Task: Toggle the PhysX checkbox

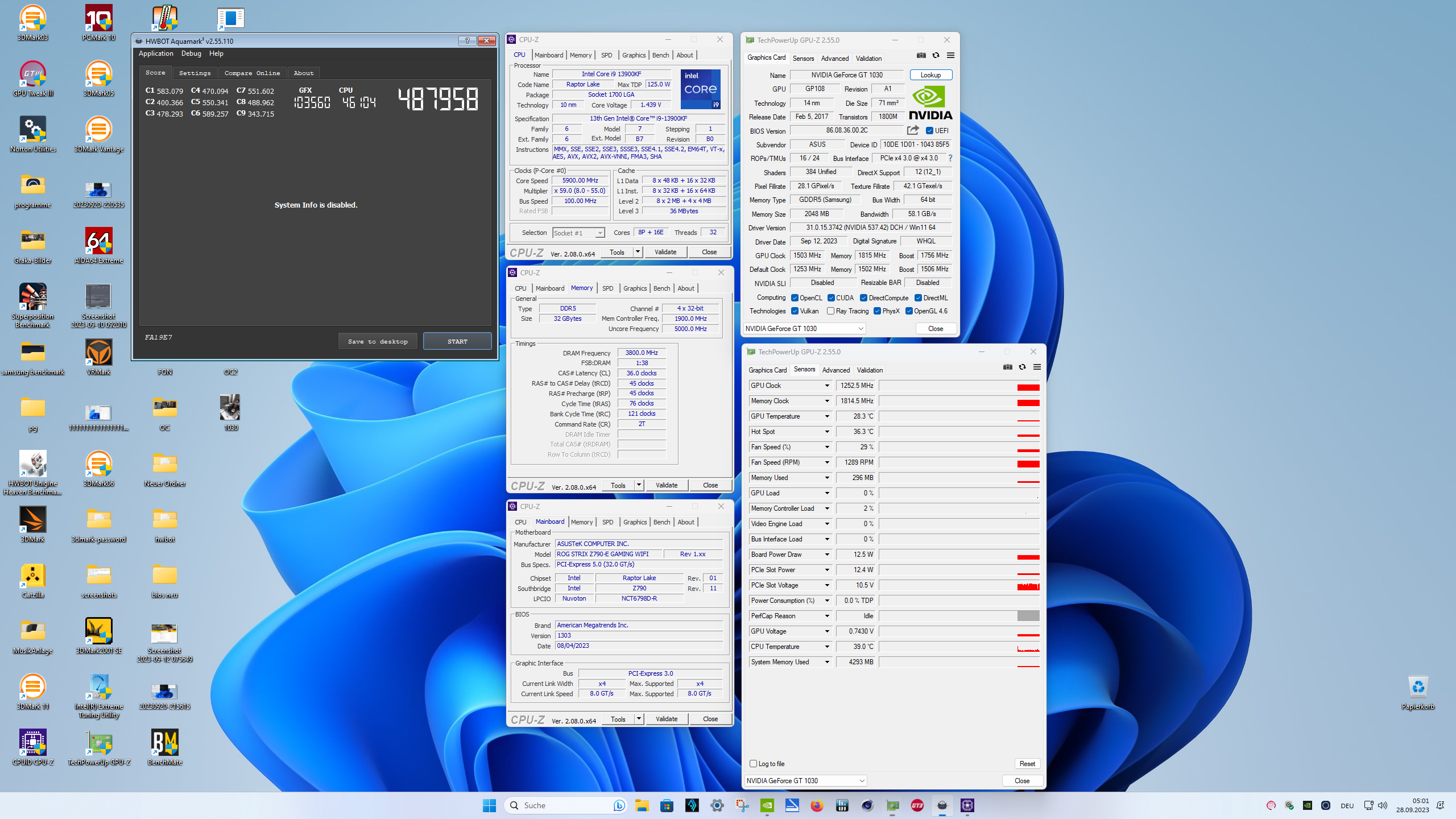Action: coord(877,311)
